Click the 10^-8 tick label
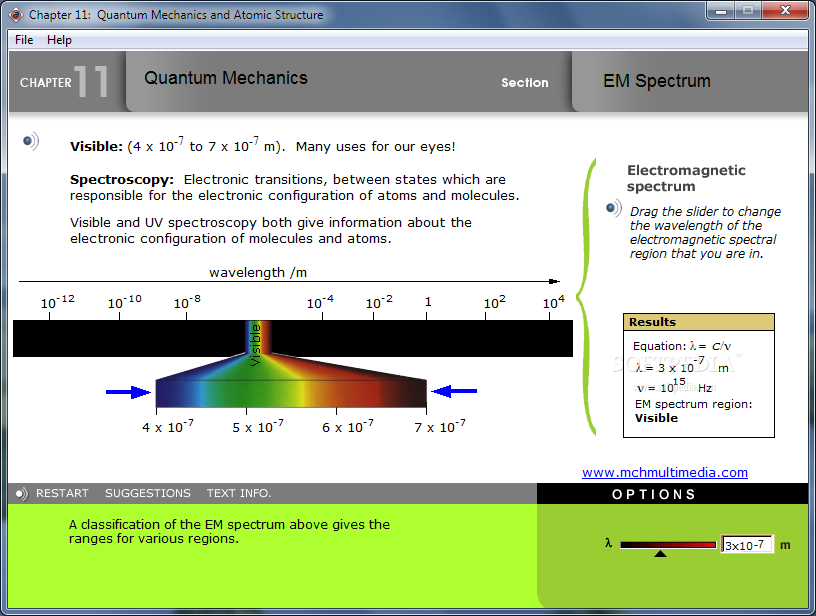The image size is (816, 616). 187,302
